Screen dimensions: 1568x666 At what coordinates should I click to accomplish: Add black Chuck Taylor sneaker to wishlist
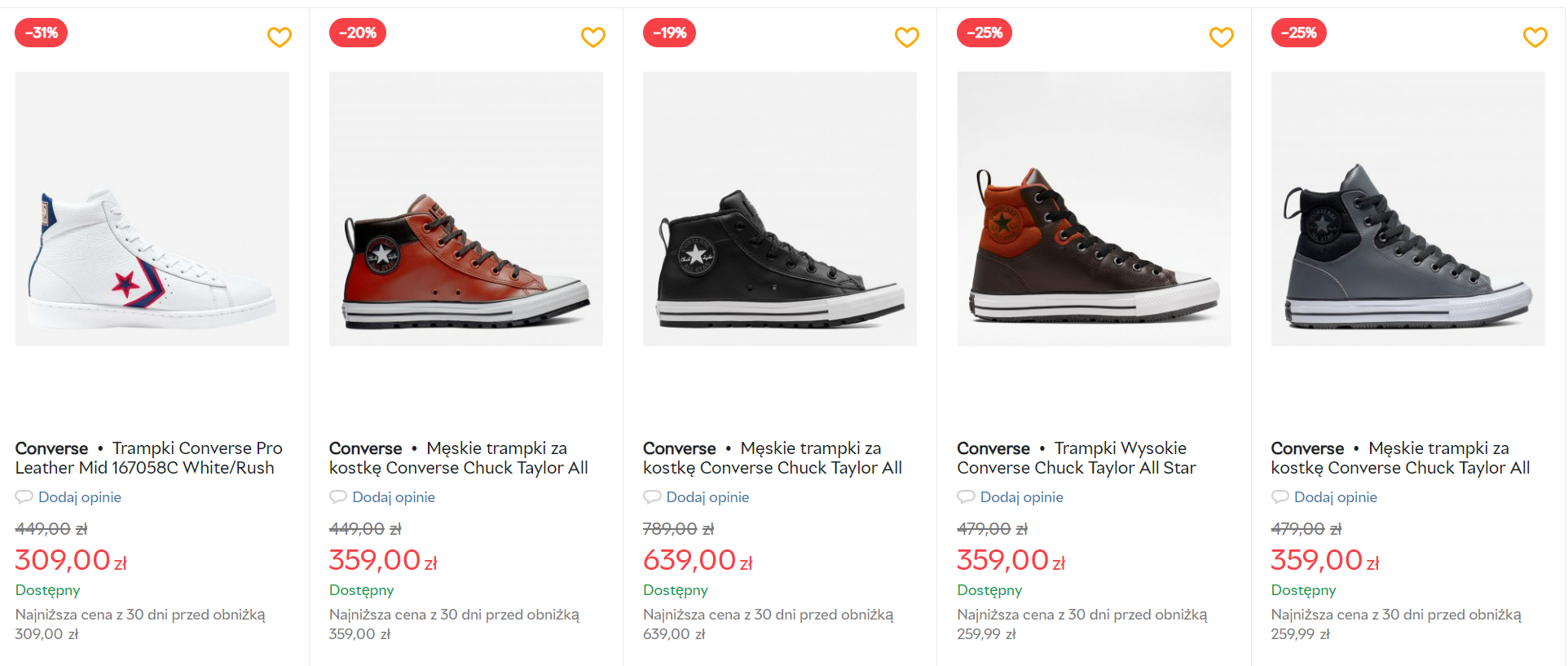pyautogui.click(x=906, y=37)
